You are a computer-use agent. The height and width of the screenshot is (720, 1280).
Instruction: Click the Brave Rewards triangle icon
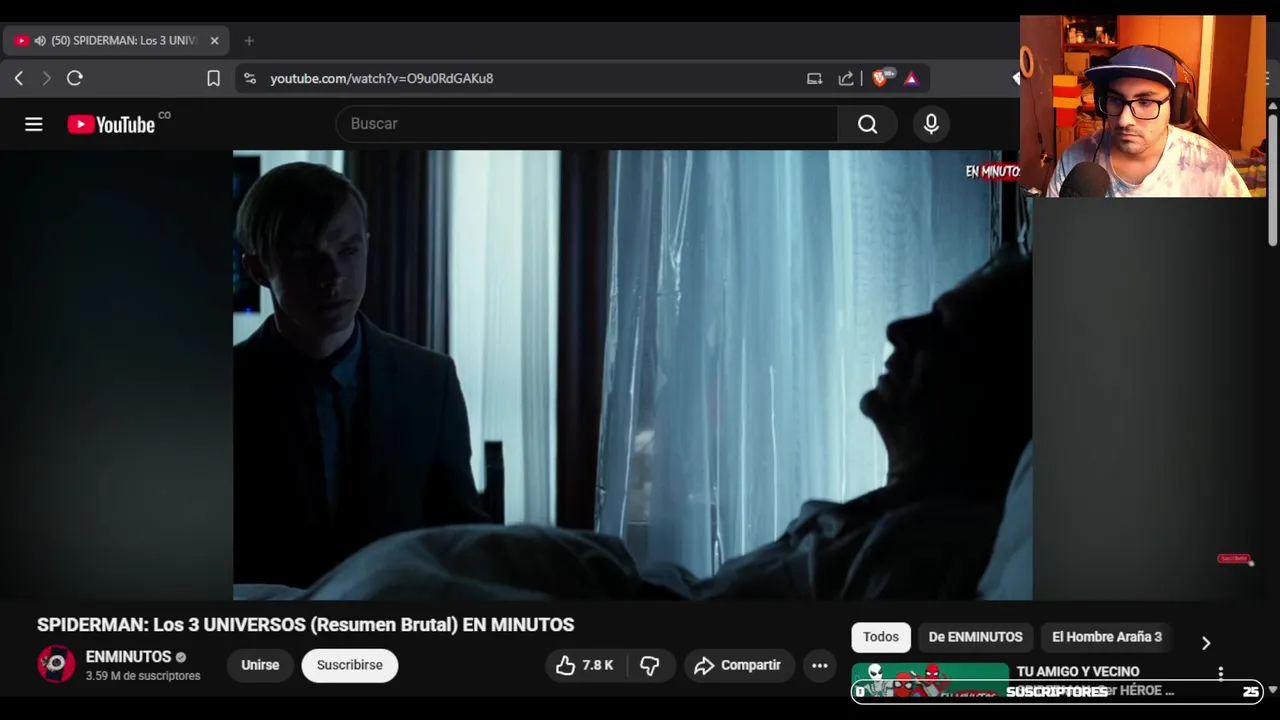[x=911, y=78]
